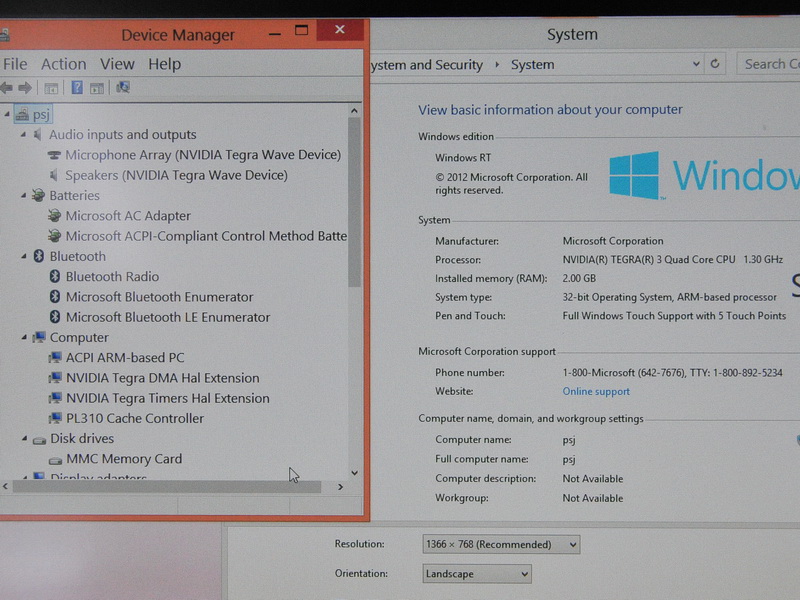Image resolution: width=800 pixels, height=600 pixels.
Task: Select Microsoft Bluetooth Enumerator
Action: pyautogui.click(x=159, y=297)
